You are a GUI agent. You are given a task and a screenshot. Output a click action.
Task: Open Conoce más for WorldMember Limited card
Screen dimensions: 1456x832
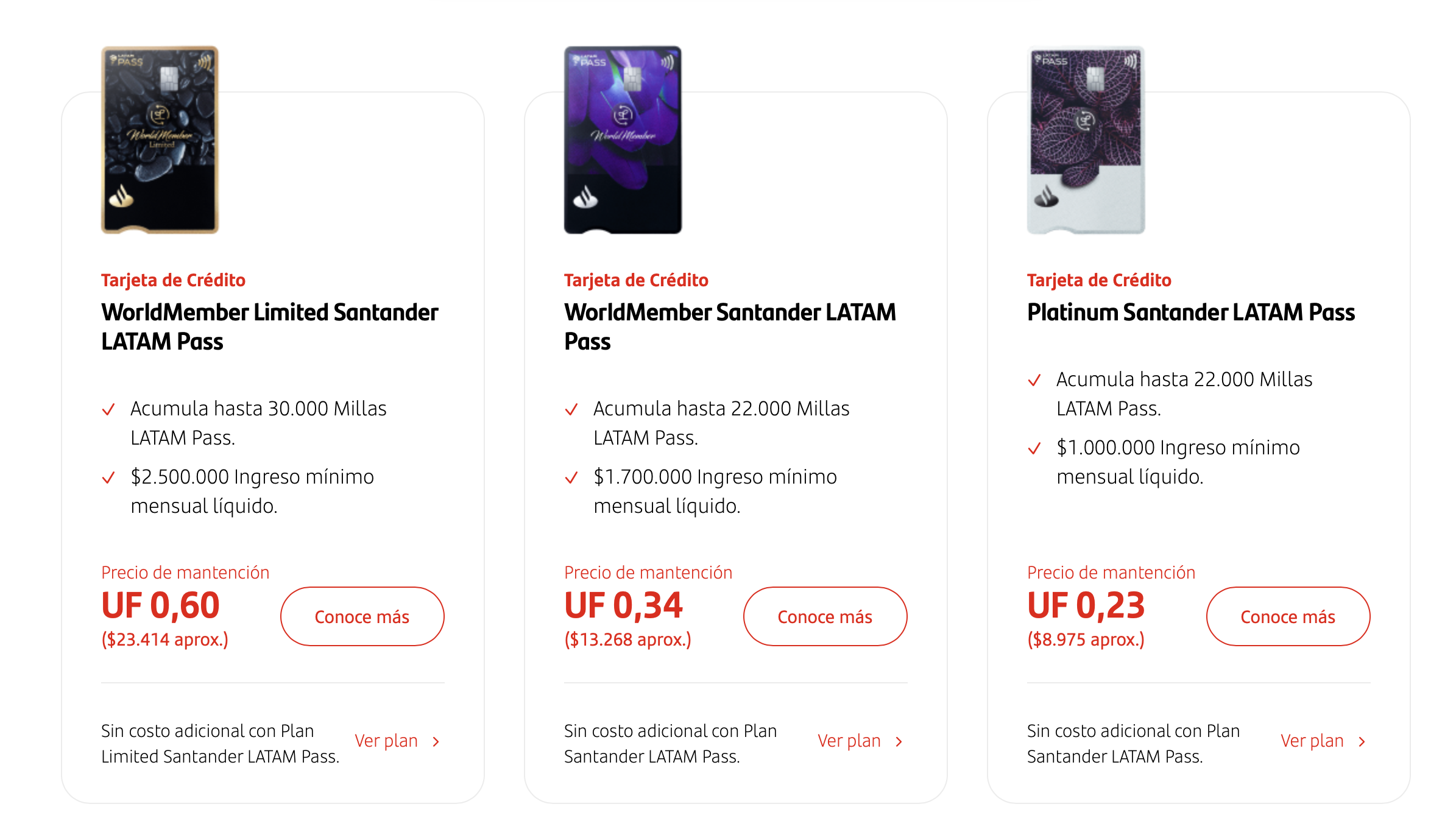(x=362, y=616)
